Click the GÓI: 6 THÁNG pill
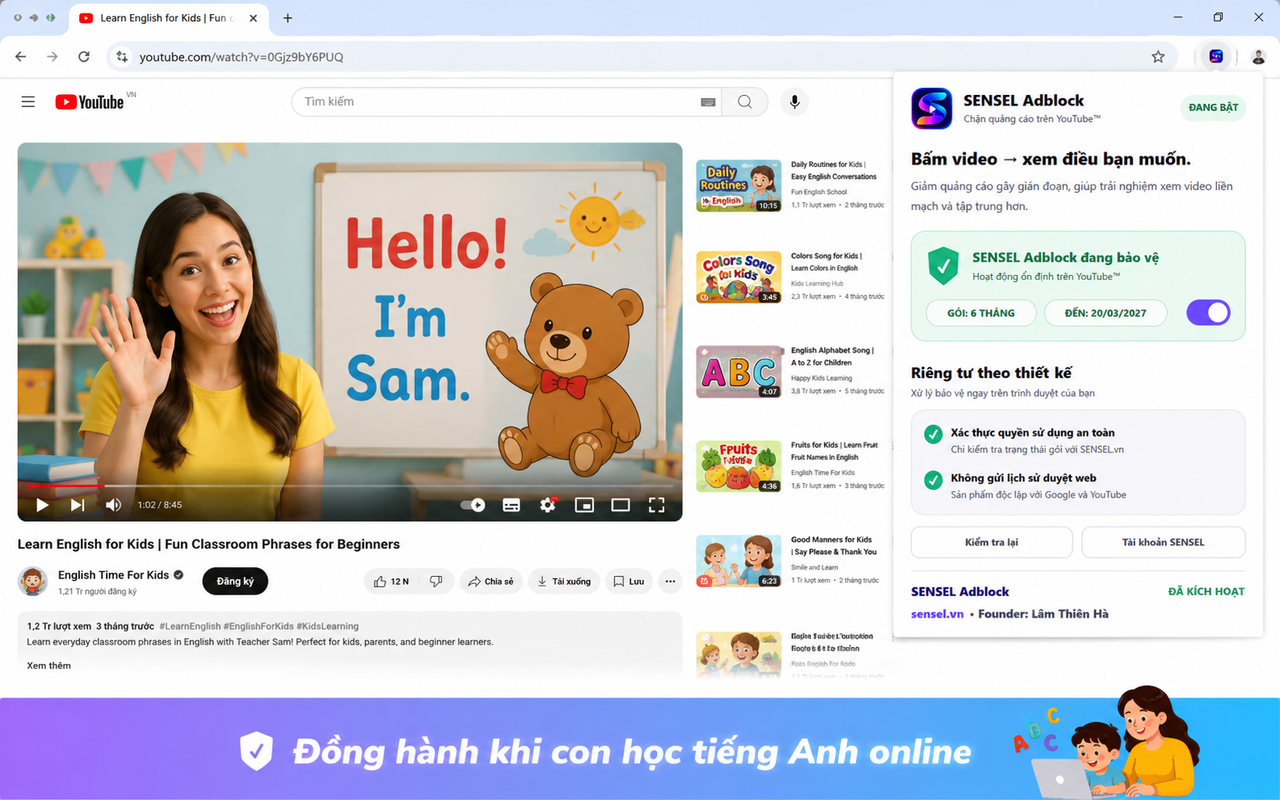This screenshot has height=800, width=1280. [x=981, y=313]
